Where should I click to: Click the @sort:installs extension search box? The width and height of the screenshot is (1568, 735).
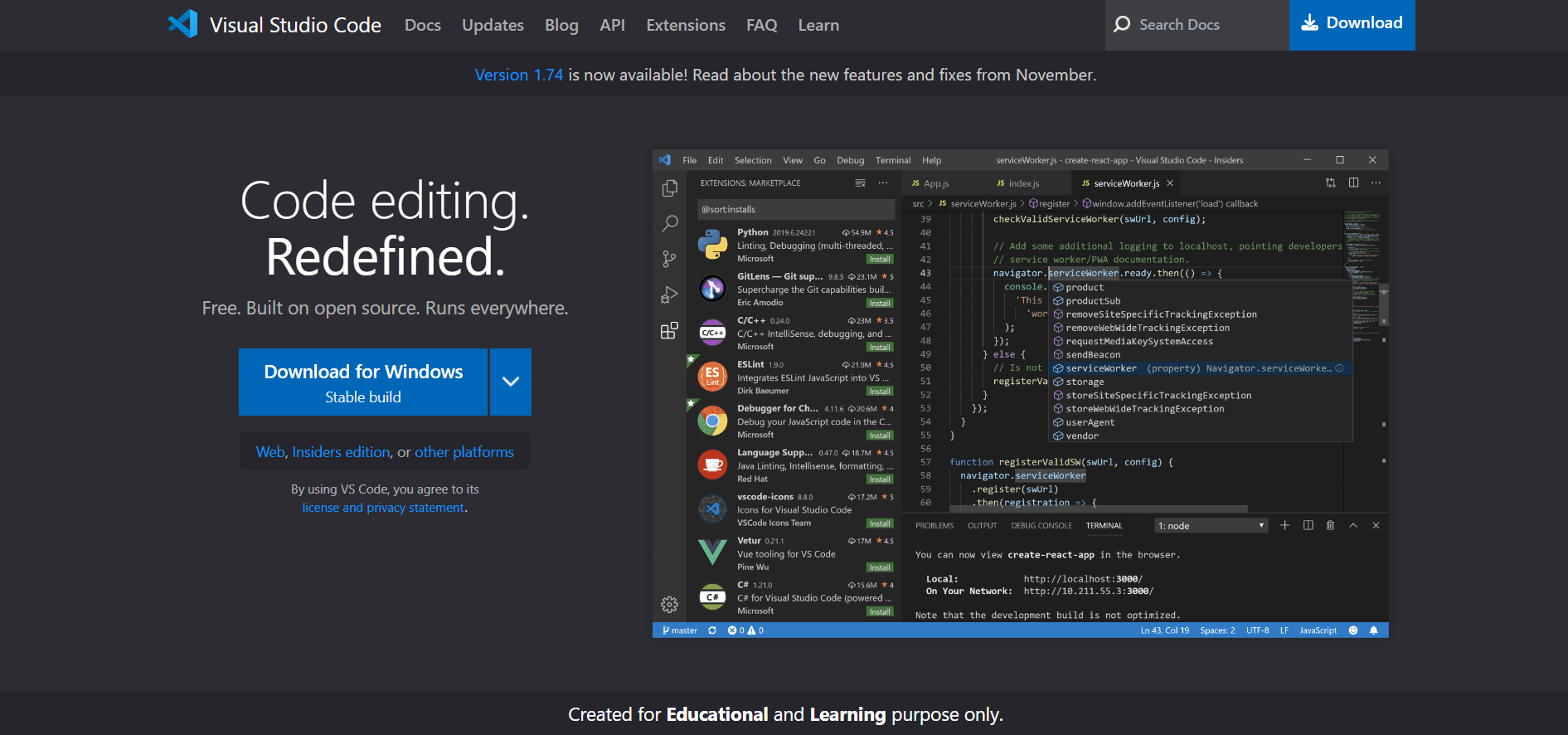pyautogui.click(x=795, y=209)
